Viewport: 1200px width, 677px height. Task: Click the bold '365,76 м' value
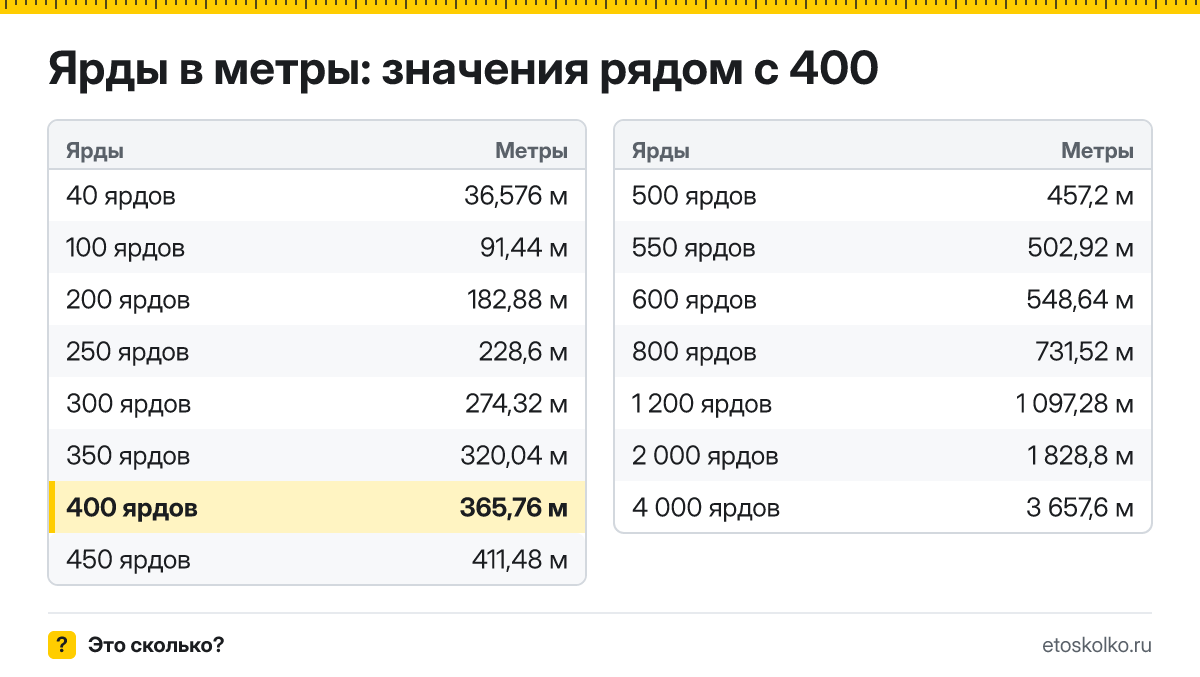(514, 508)
